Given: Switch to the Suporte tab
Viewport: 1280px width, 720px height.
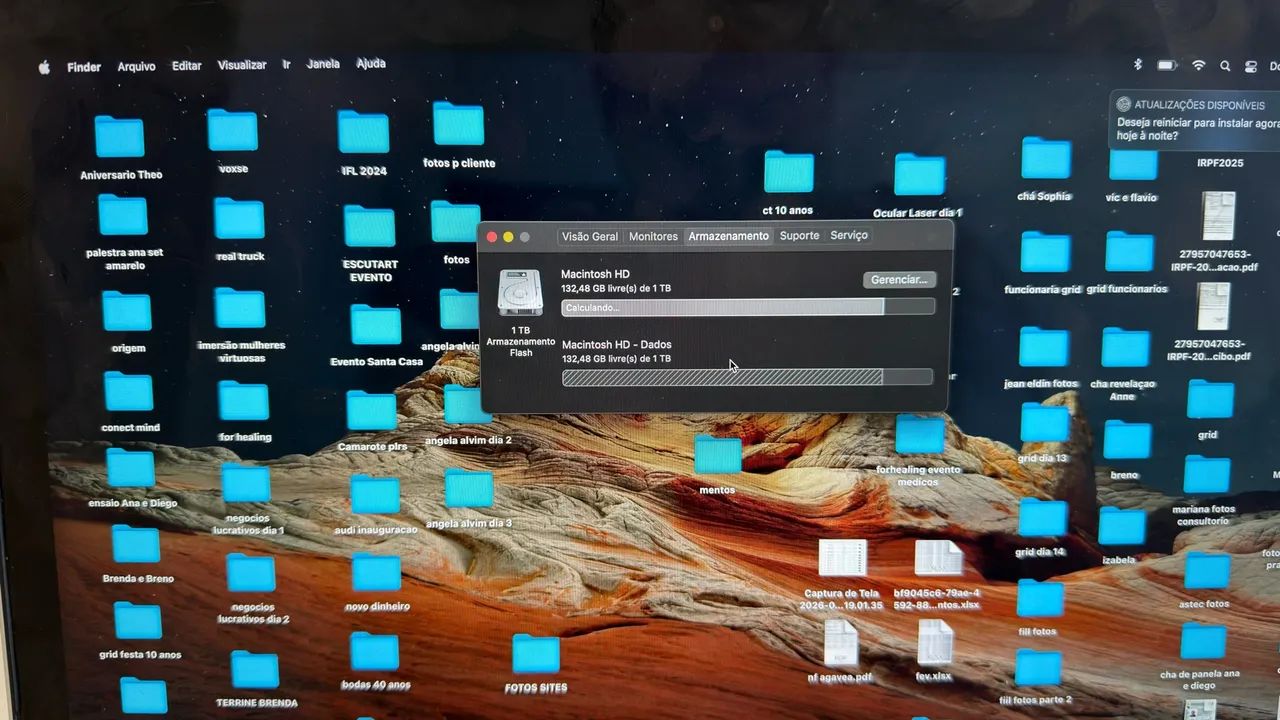Looking at the screenshot, I should 799,236.
